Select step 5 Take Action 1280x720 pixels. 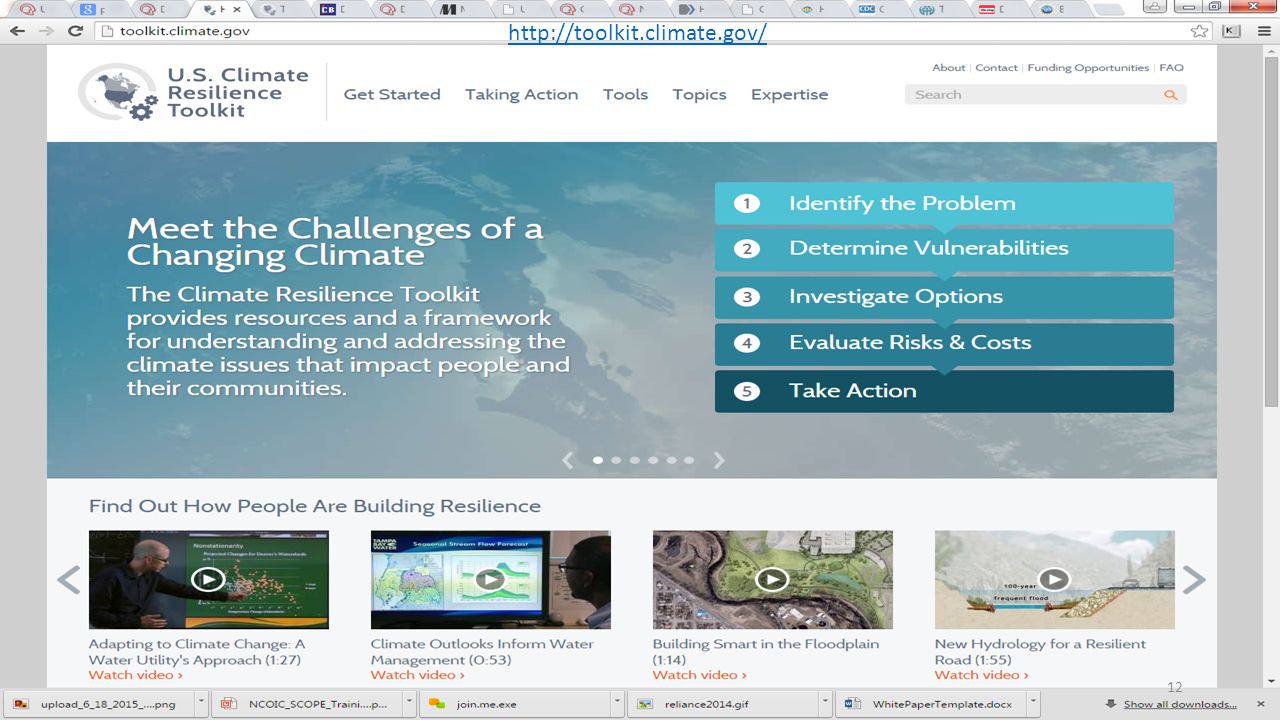tap(944, 391)
